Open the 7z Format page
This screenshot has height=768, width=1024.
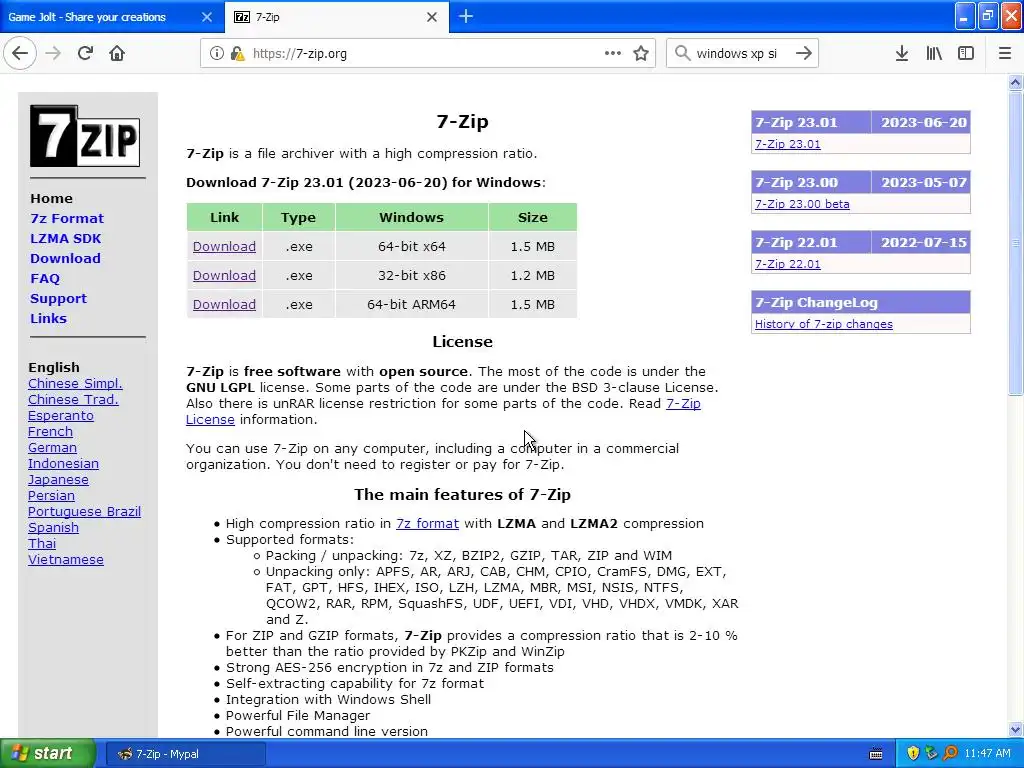[67, 219]
